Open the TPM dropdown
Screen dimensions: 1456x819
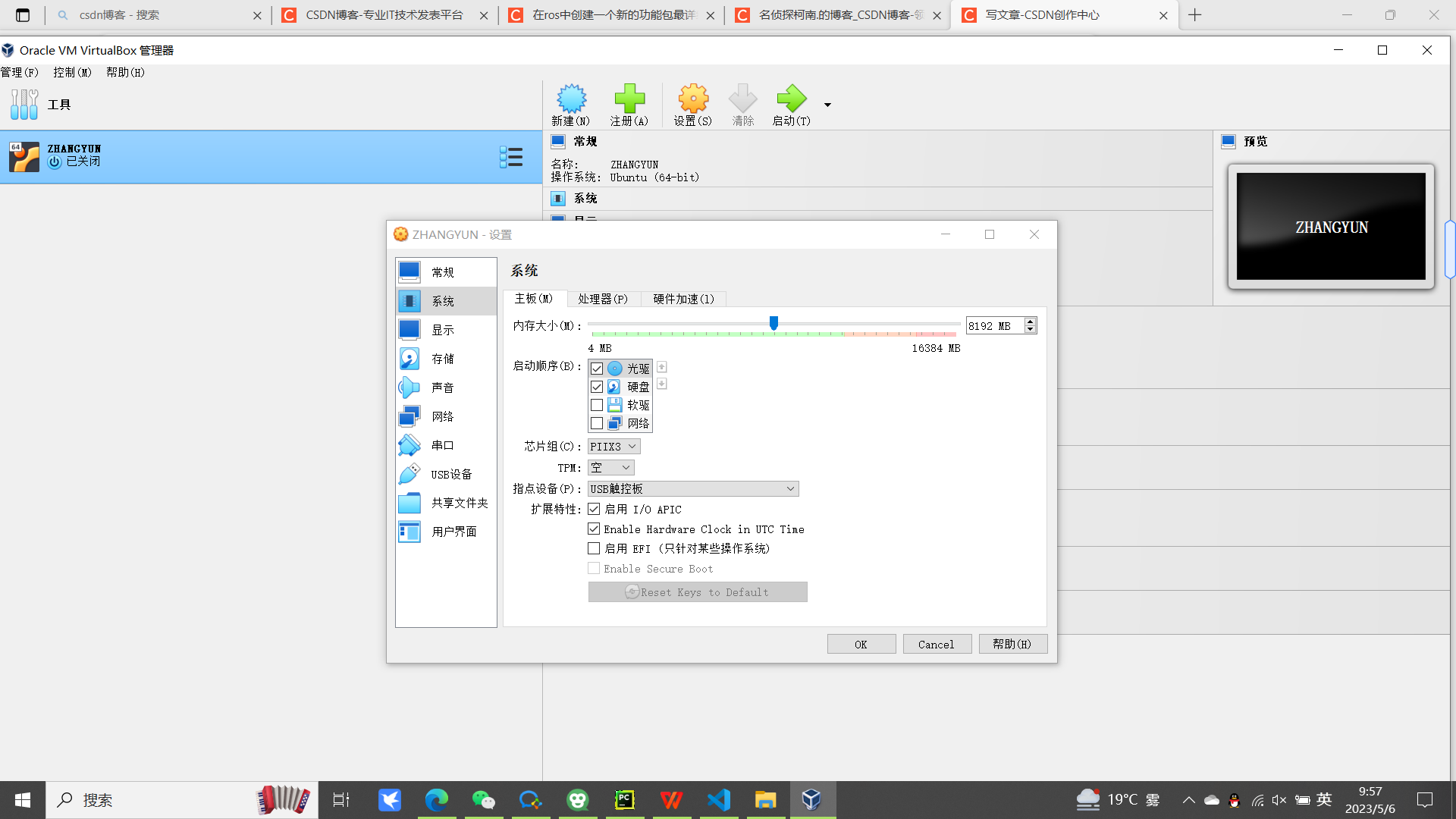[x=610, y=468]
